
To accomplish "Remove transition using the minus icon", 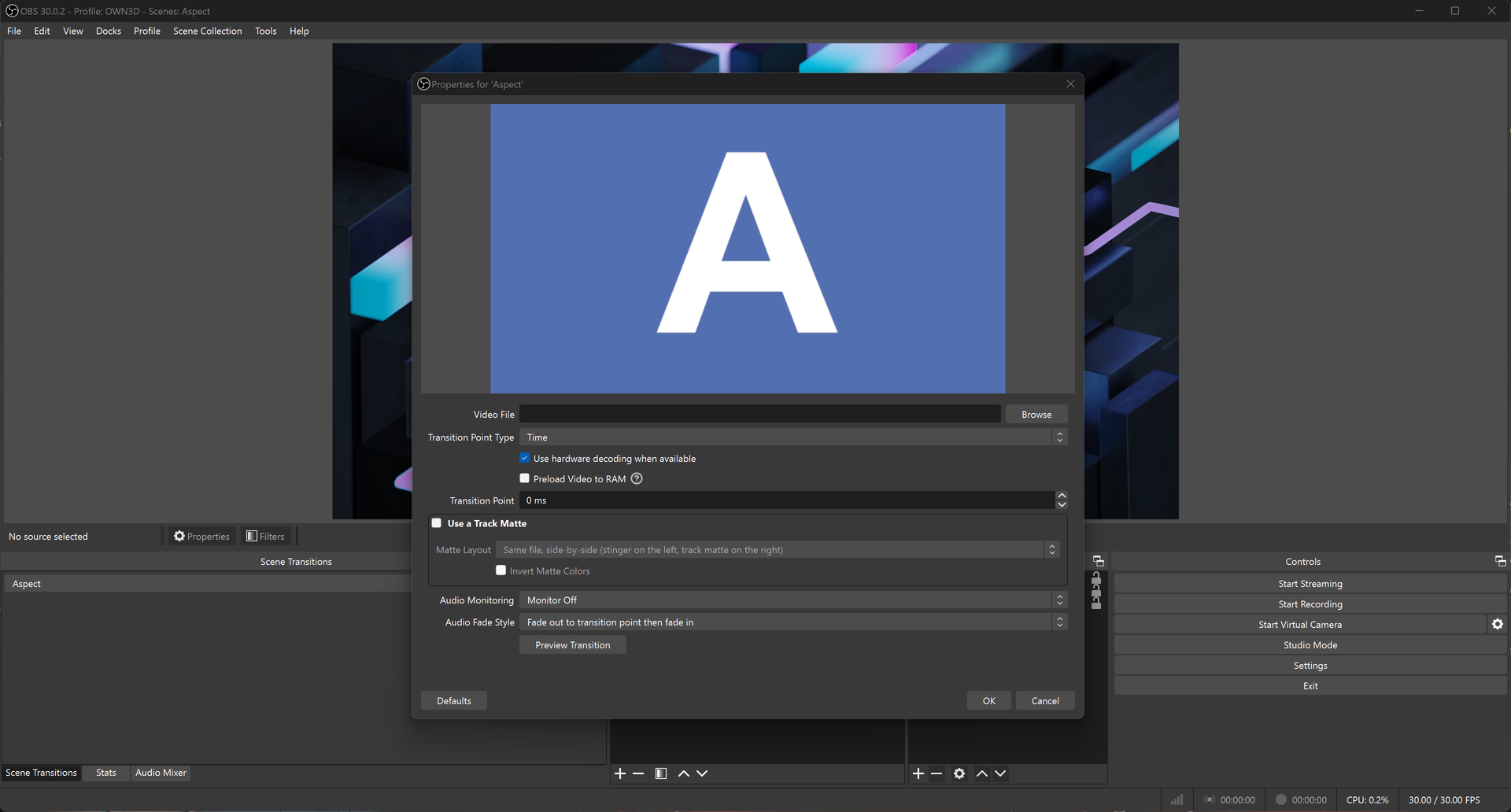I will (x=638, y=773).
